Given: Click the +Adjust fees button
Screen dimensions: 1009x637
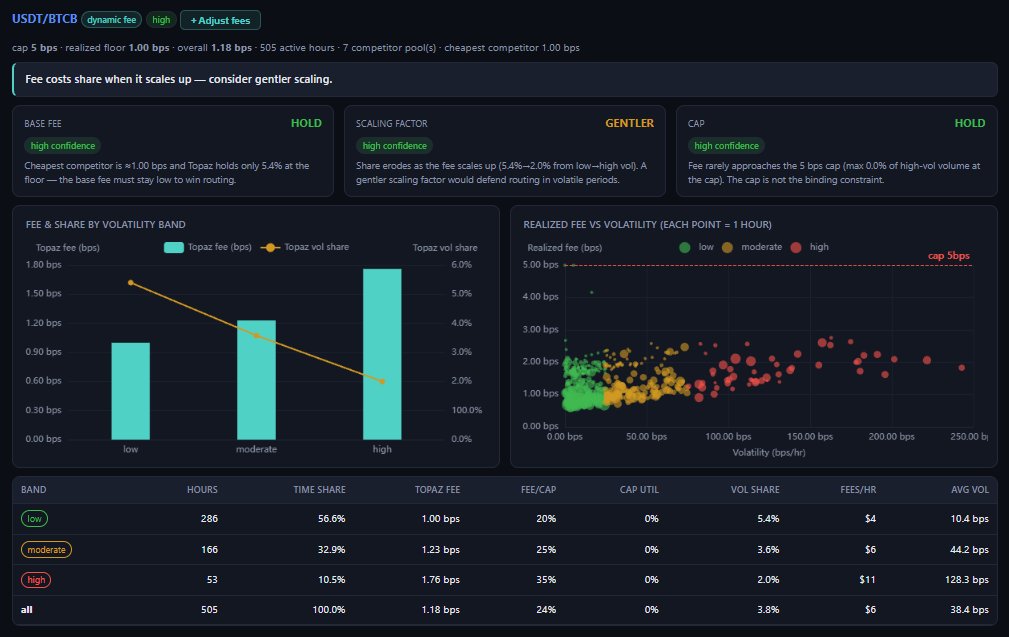Looking at the screenshot, I should (x=220, y=20).
